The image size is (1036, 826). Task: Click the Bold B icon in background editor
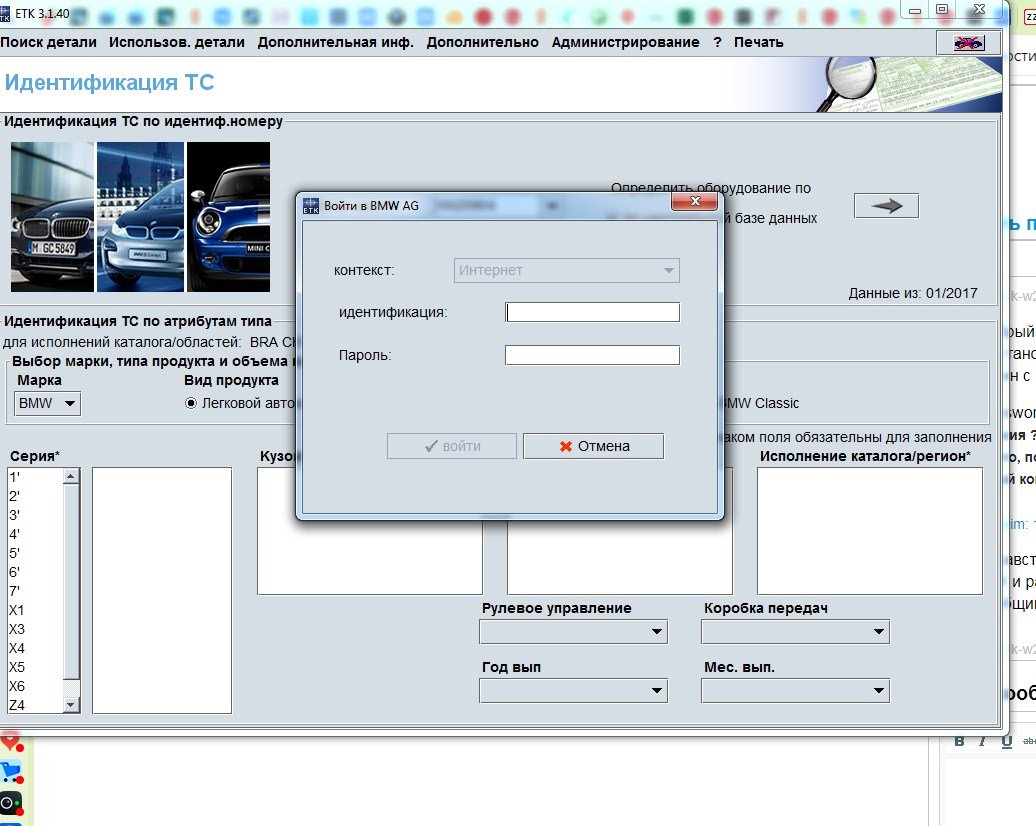tap(959, 741)
